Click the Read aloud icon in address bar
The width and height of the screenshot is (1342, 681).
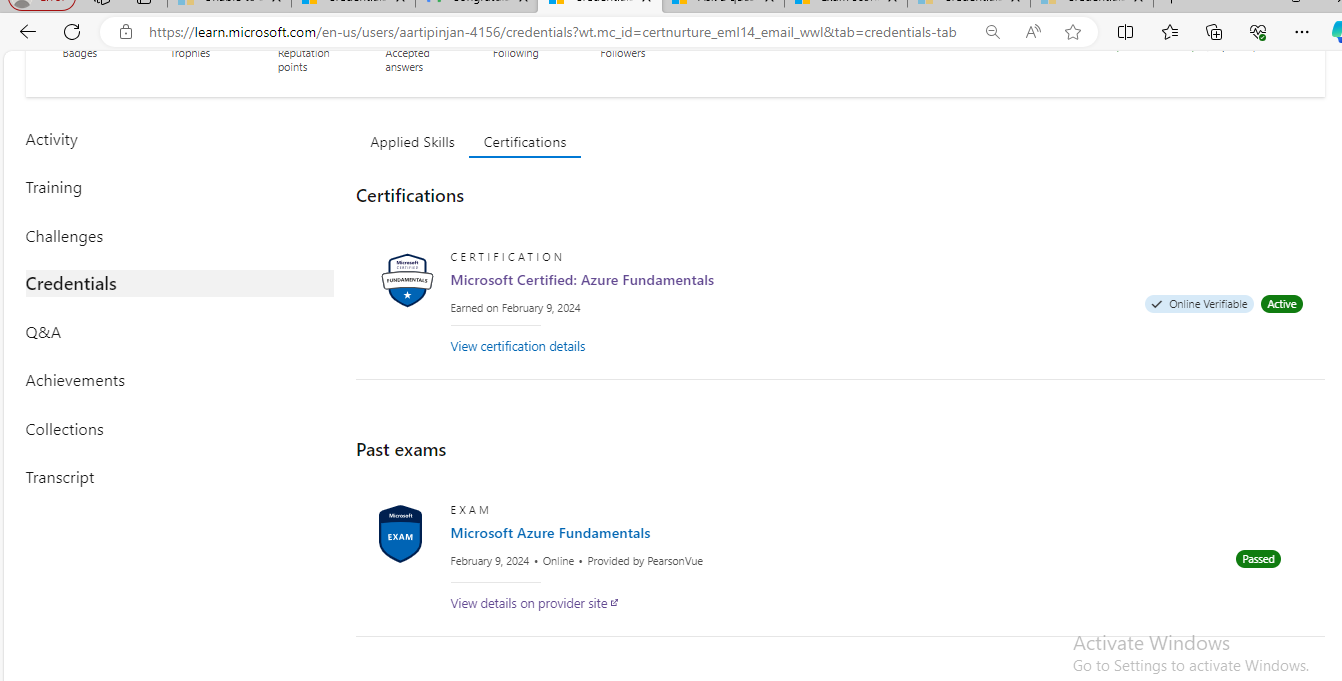click(x=1032, y=31)
